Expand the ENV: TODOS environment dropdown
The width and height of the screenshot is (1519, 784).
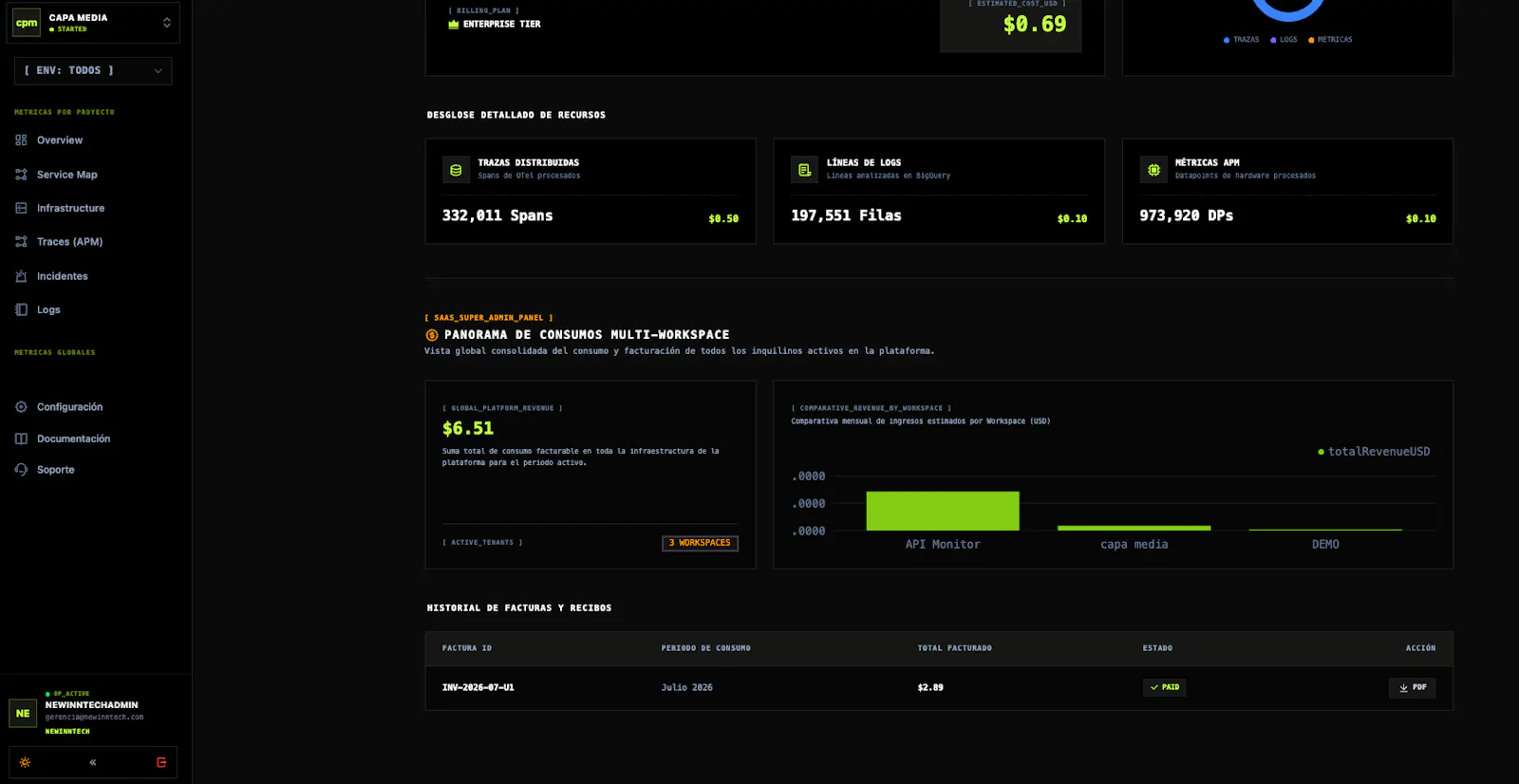93,70
